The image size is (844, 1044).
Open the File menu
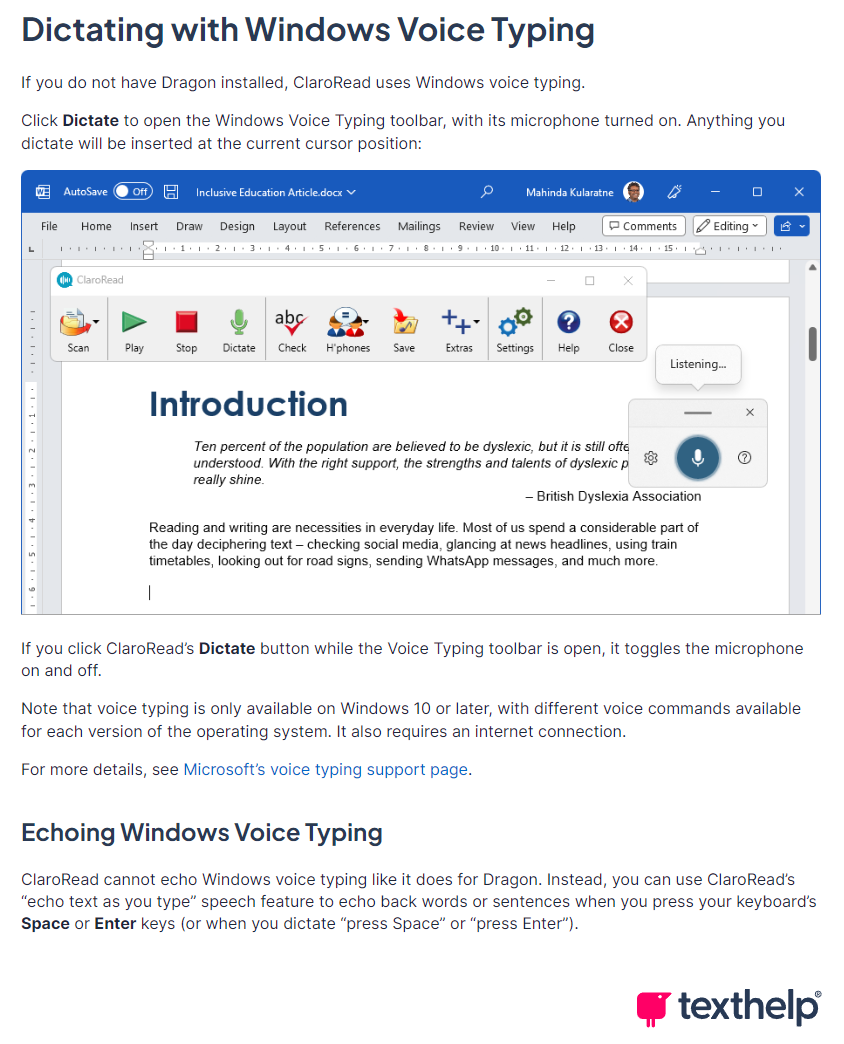click(x=49, y=226)
